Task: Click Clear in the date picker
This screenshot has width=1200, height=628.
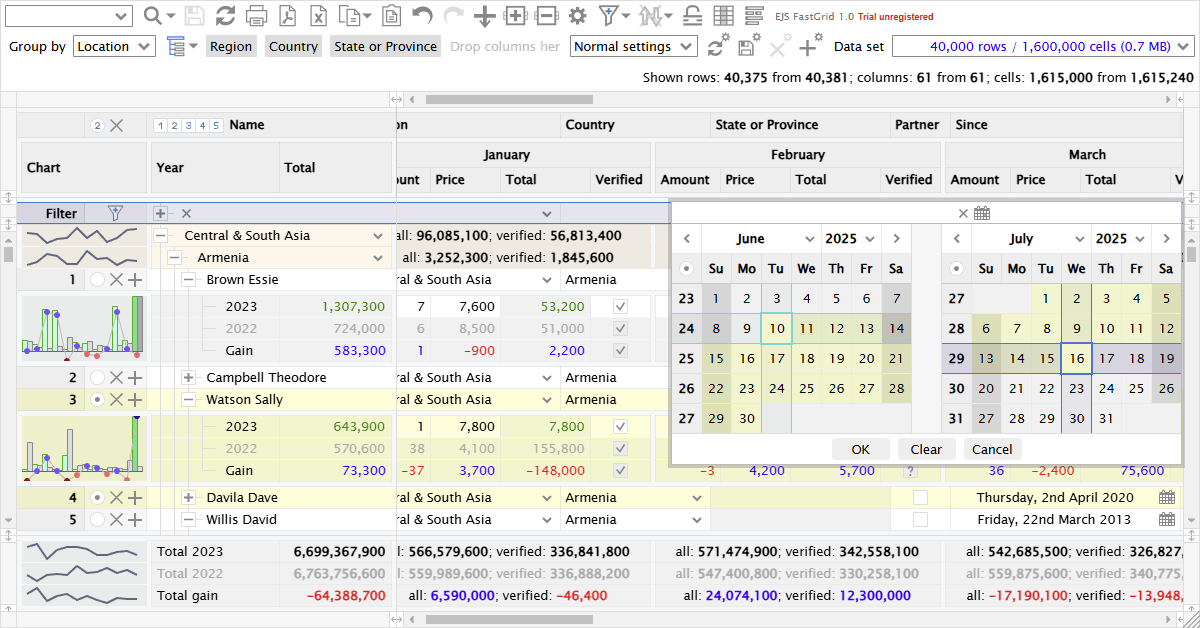Action: tap(926, 449)
